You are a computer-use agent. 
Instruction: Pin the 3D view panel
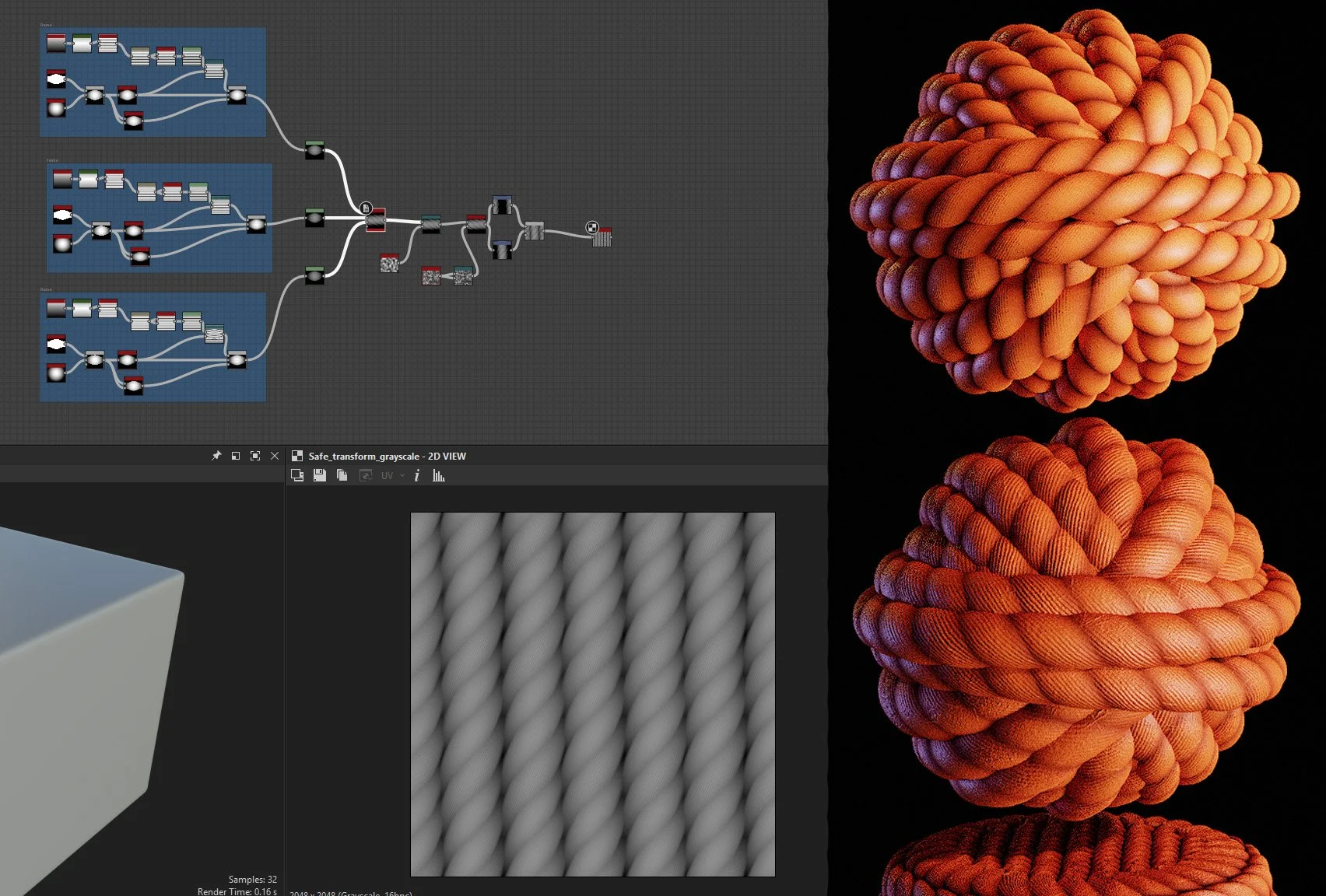click(216, 456)
